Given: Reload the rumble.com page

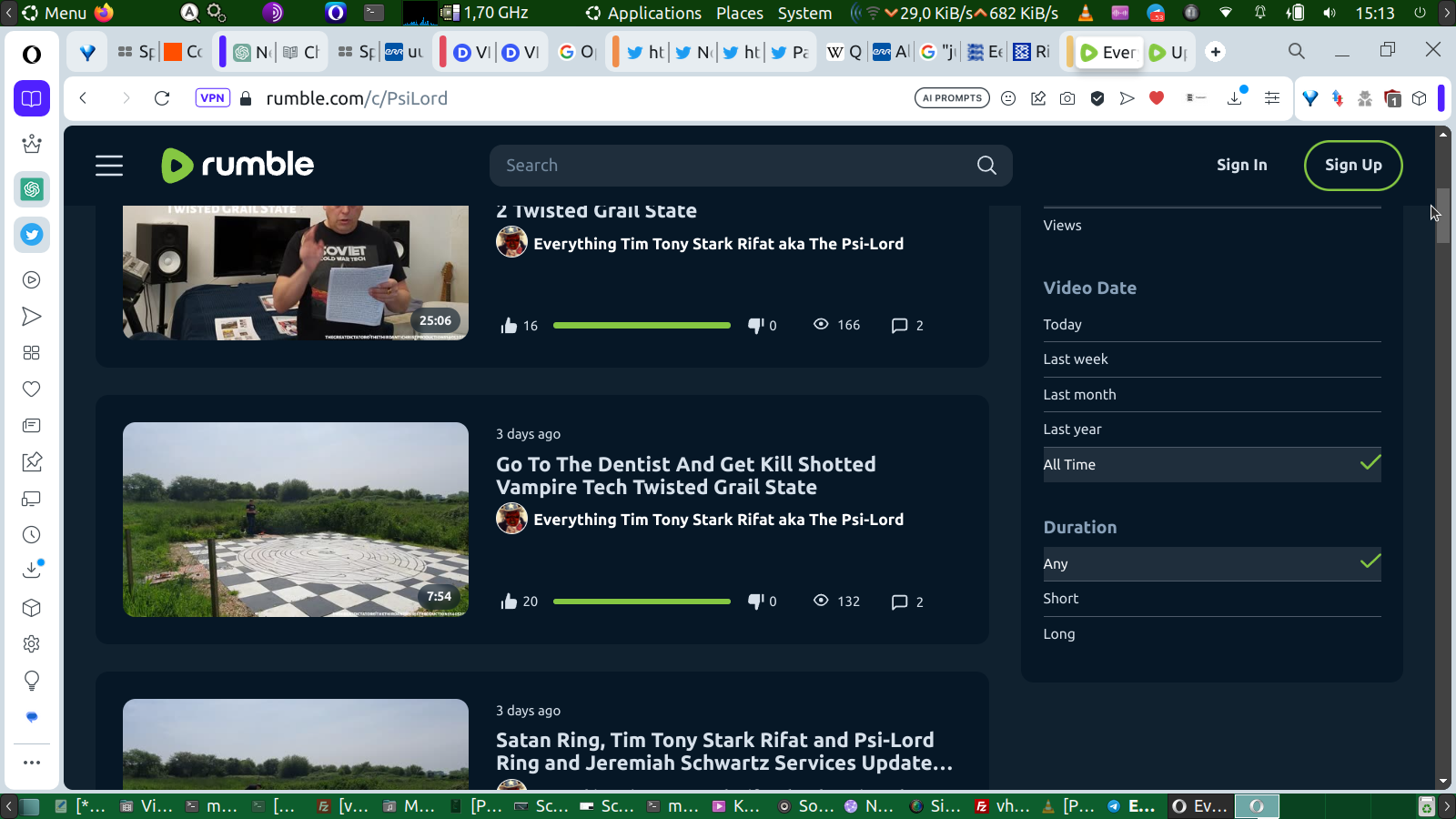Looking at the screenshot, I should pyautogui.click(x=162, y=98).
